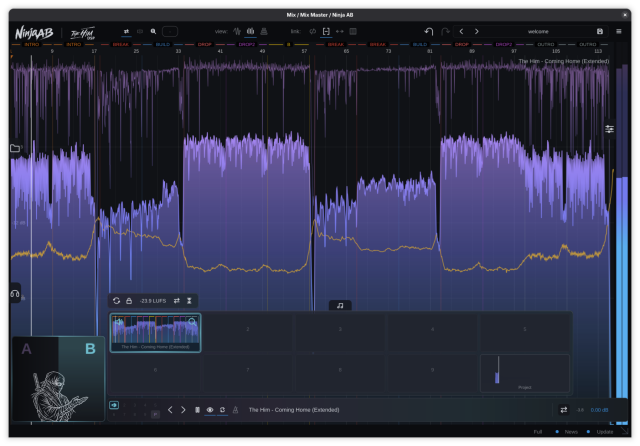Toggle the lock icon beside -23.9 LUFS
The width and height of the screenshot is (640, 446).
(129, 301)
